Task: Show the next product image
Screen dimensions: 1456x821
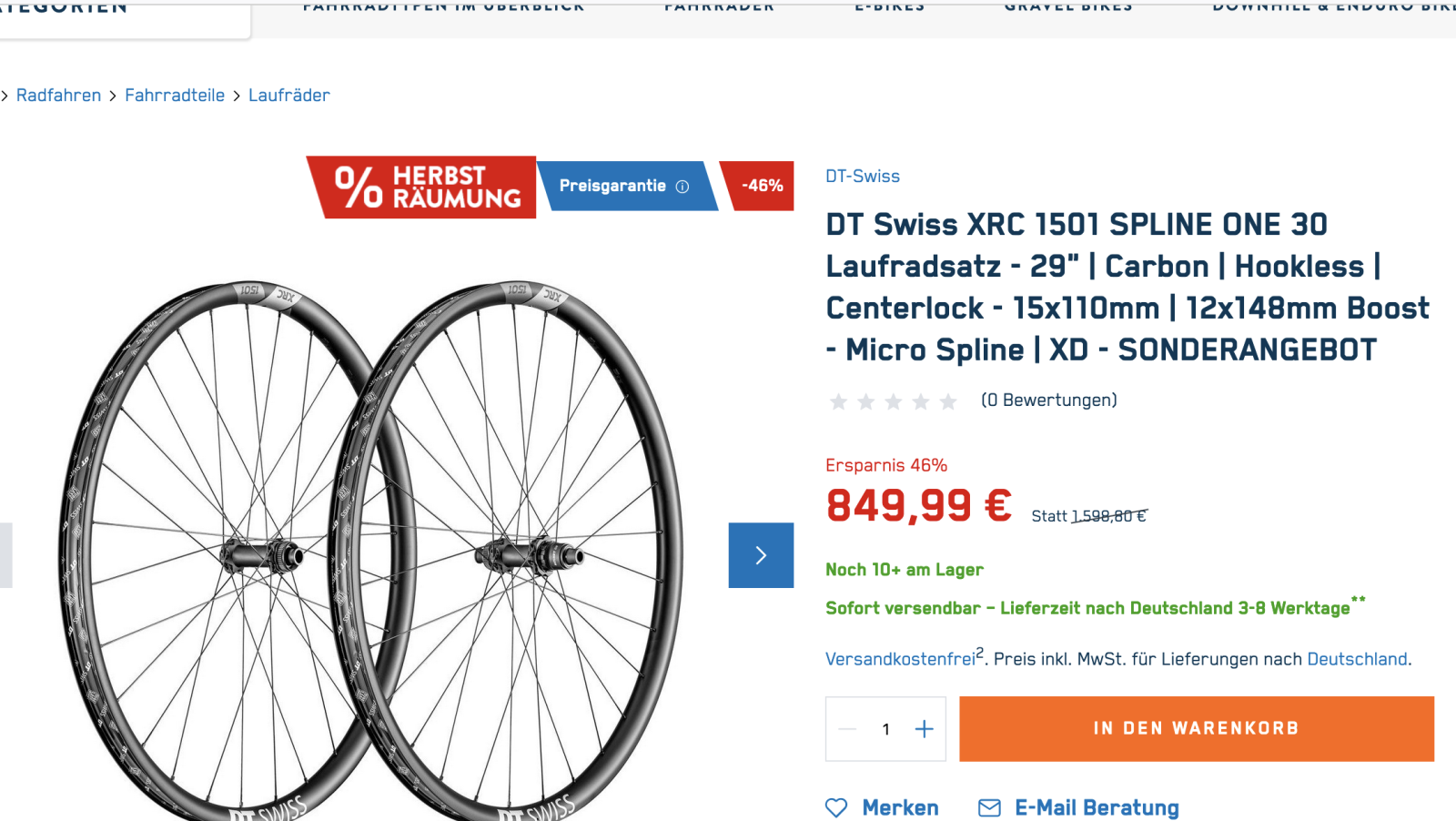Action: [761, 555]
